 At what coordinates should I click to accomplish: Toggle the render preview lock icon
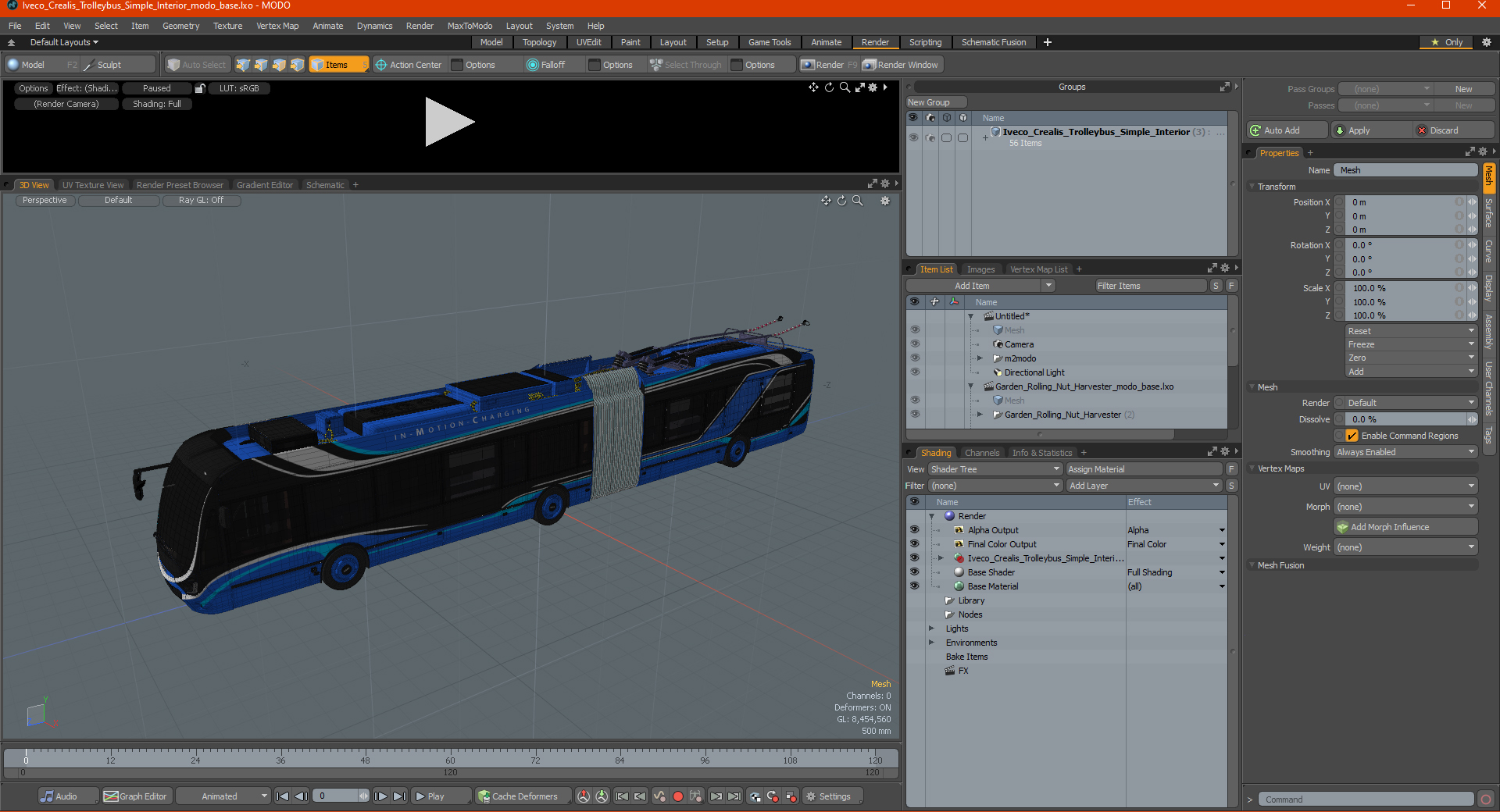200,88
